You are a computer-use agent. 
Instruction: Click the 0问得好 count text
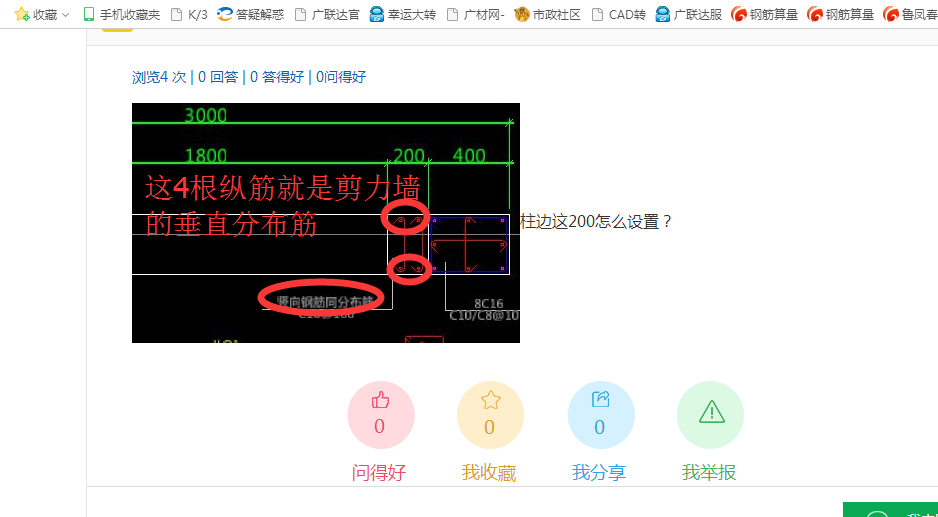pyautogui.click(x=341, y=77)
